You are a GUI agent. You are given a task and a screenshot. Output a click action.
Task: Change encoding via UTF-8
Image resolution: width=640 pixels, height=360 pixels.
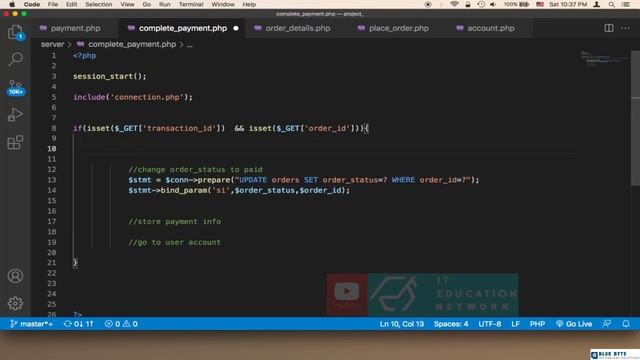click(489, 324)
